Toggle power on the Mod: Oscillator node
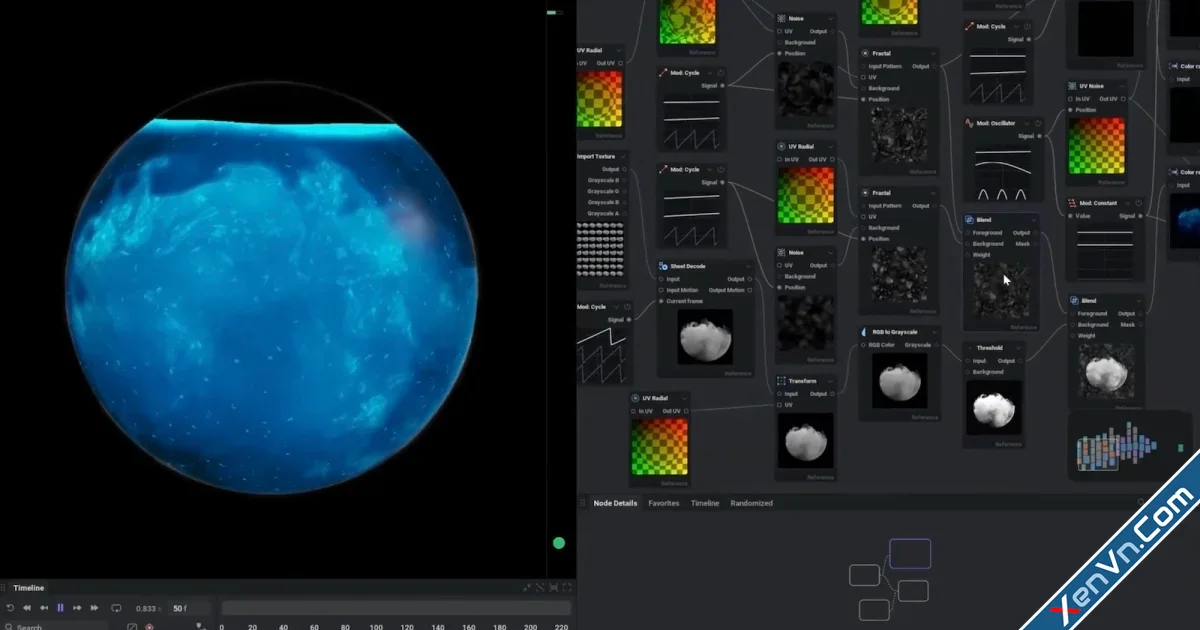Image resolution: width=1200 pixels, height=630 pixels. (1038, 124)
